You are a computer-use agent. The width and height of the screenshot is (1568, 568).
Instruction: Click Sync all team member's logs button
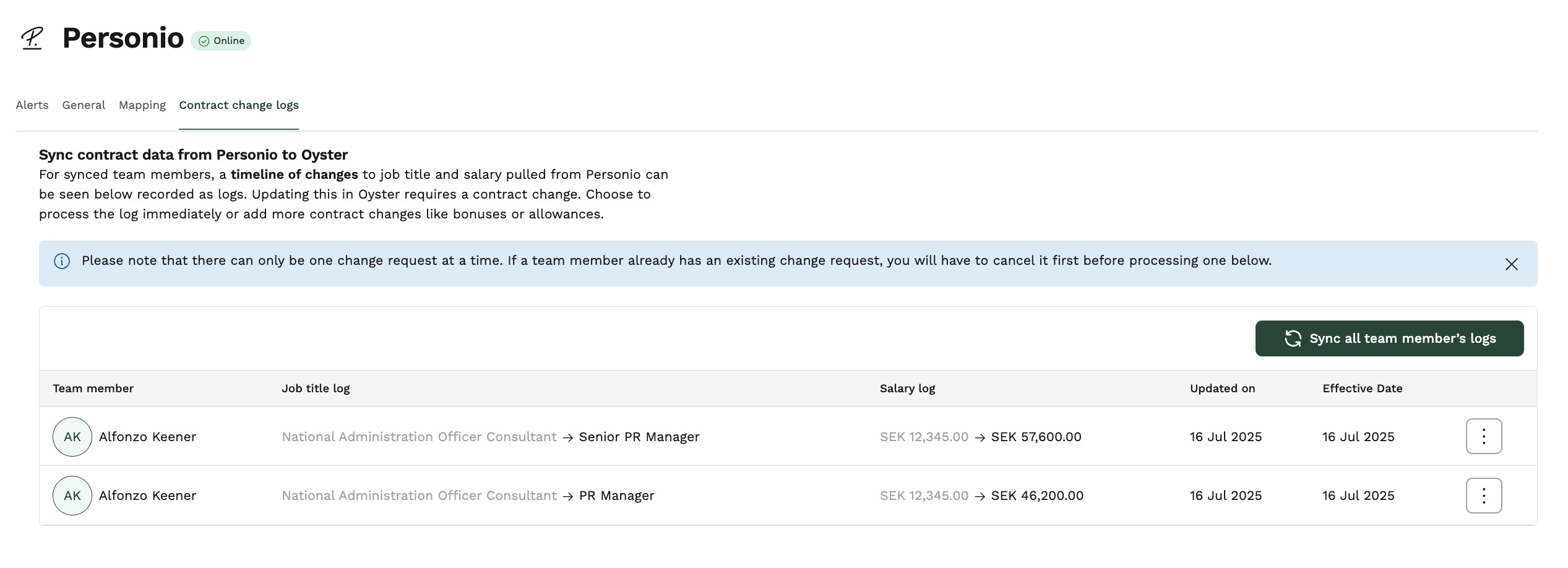(x=1389, y=338)
